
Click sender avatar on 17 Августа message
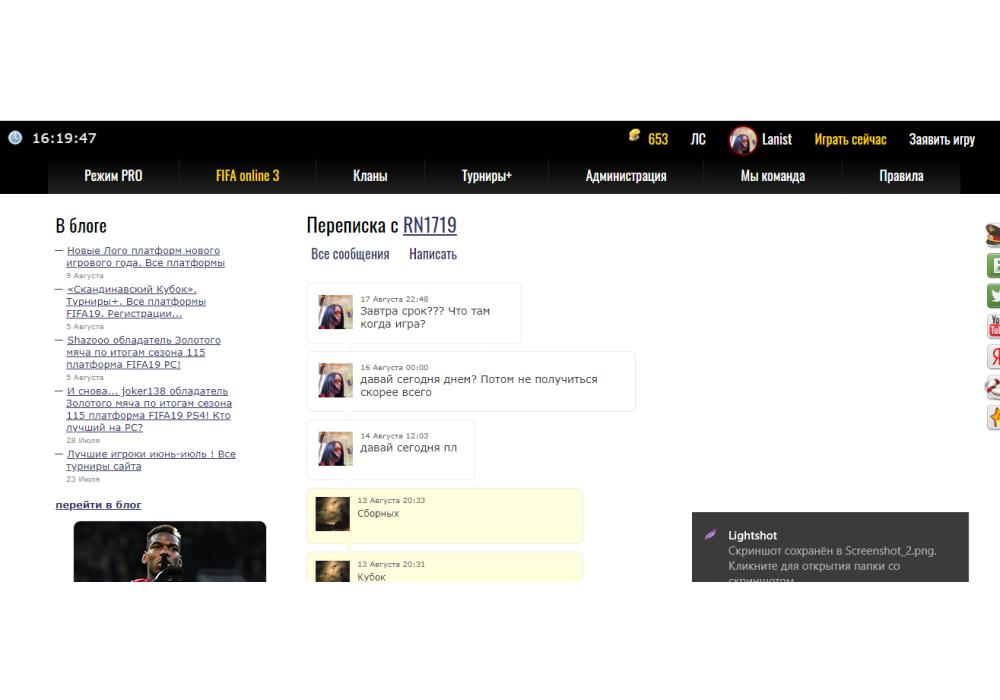pos(335,312)
